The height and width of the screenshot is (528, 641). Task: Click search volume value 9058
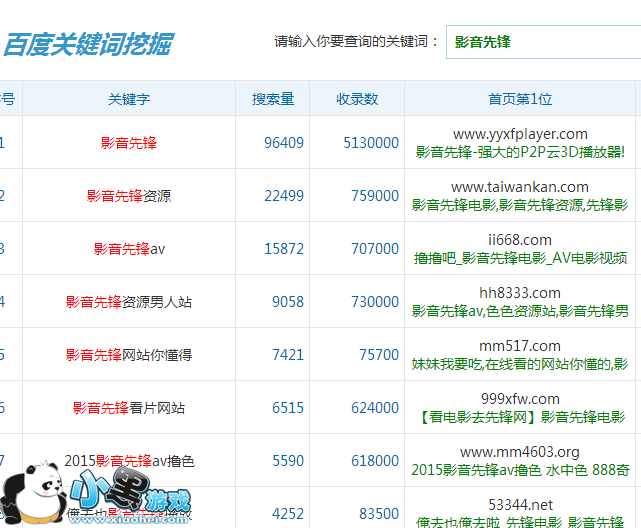(x=288, y=302)
